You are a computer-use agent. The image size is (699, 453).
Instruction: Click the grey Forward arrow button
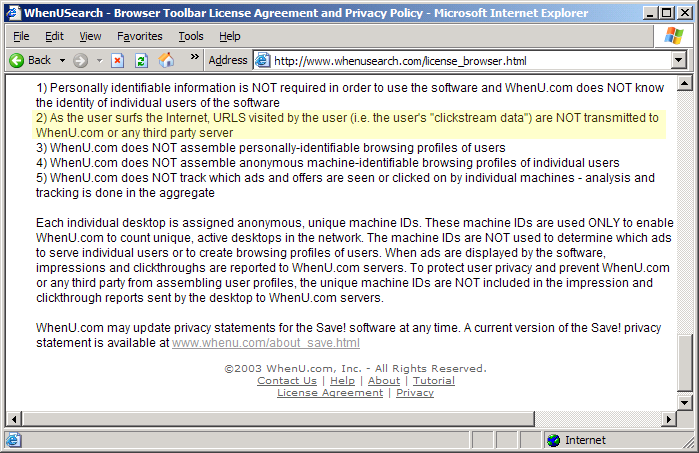click(x=81, y=60)
